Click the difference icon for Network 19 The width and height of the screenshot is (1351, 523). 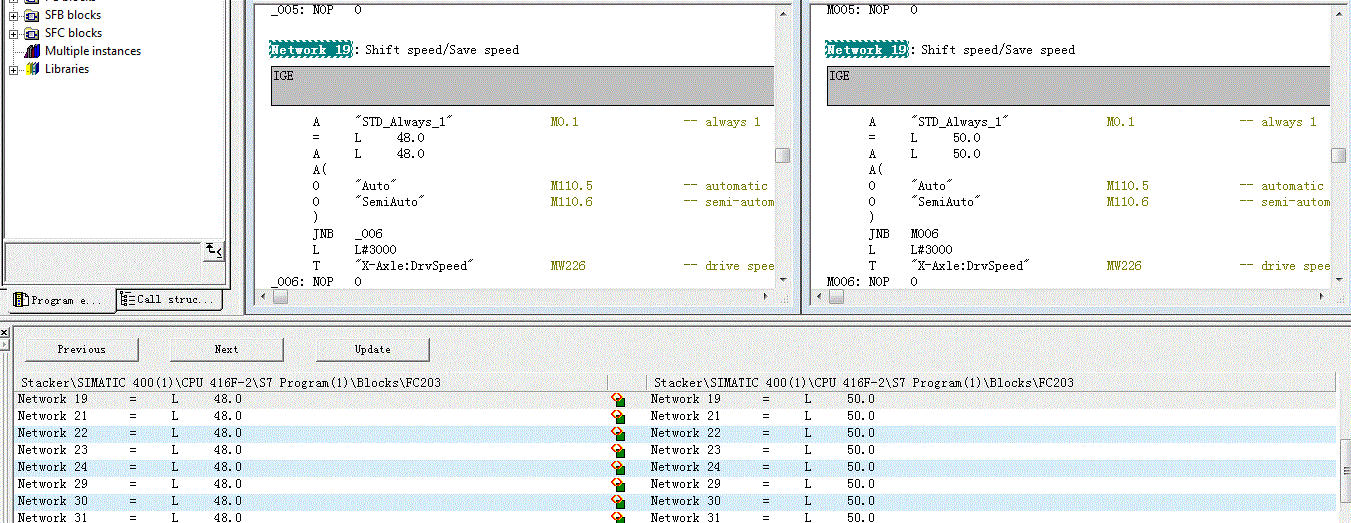(618, 400)
